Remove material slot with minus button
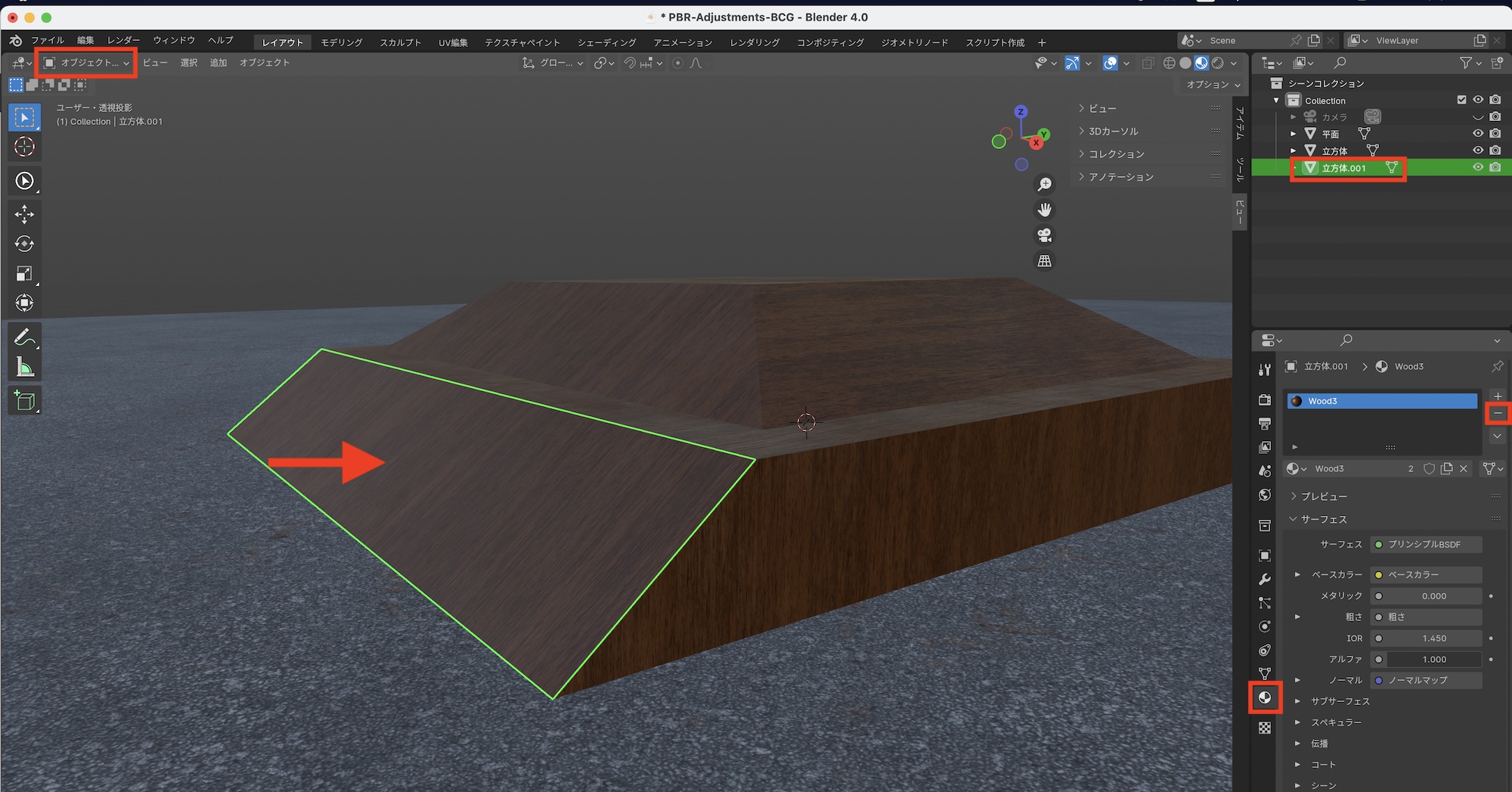This screenshot has height=792, width=1512. [1498, 413]
